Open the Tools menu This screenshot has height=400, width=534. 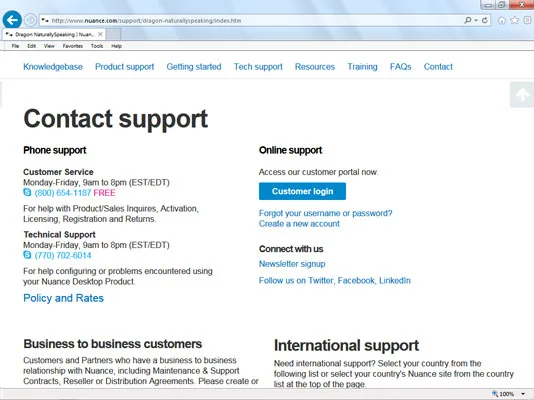coord(97,46)
